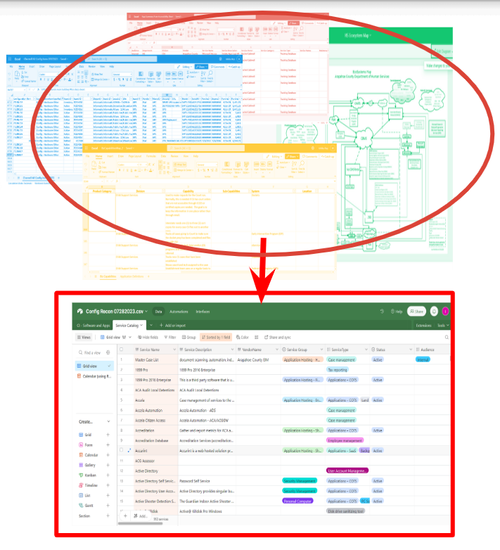Click the Add... button at the table bottom

click(140, 516)
